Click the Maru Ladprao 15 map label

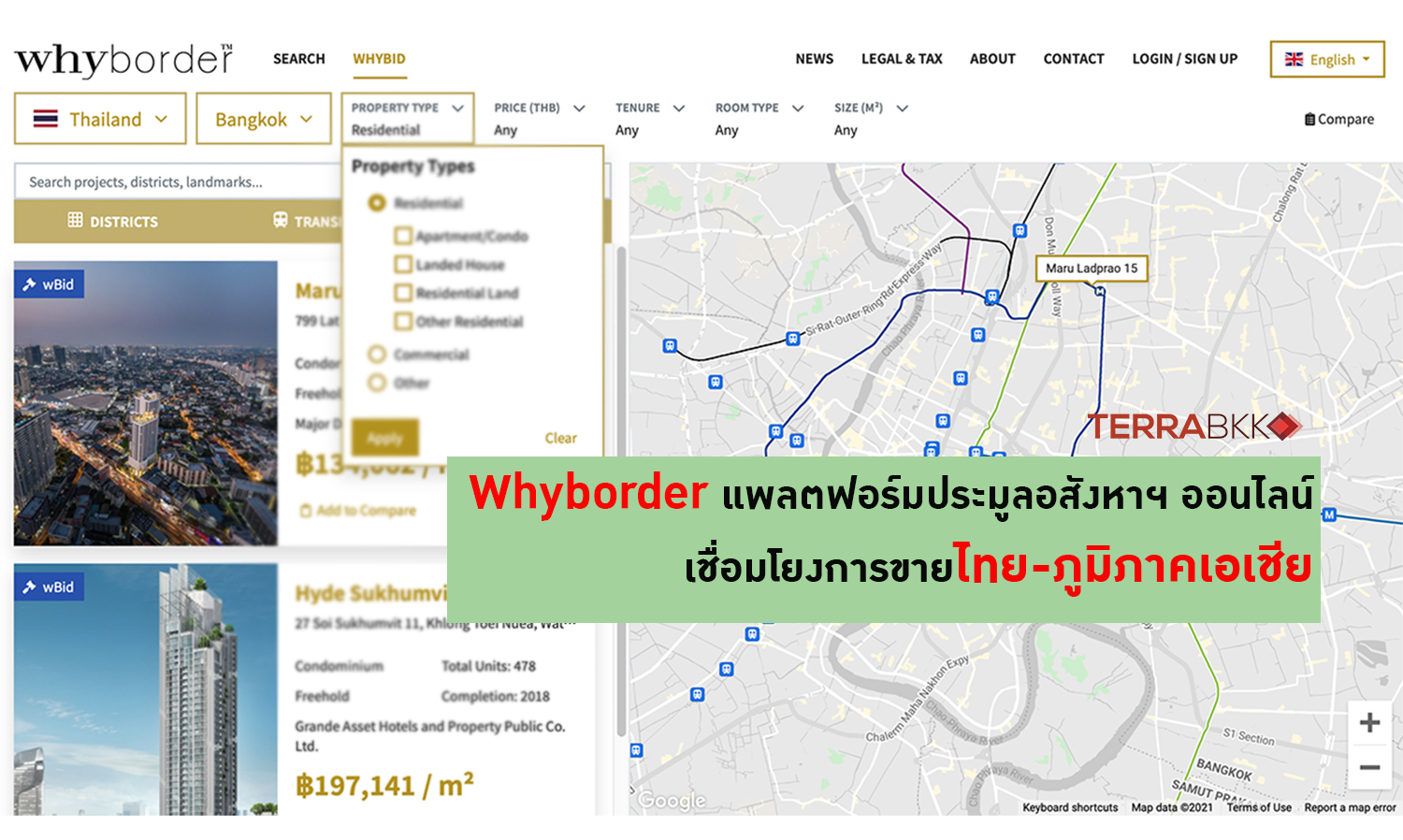(1092, 268)
